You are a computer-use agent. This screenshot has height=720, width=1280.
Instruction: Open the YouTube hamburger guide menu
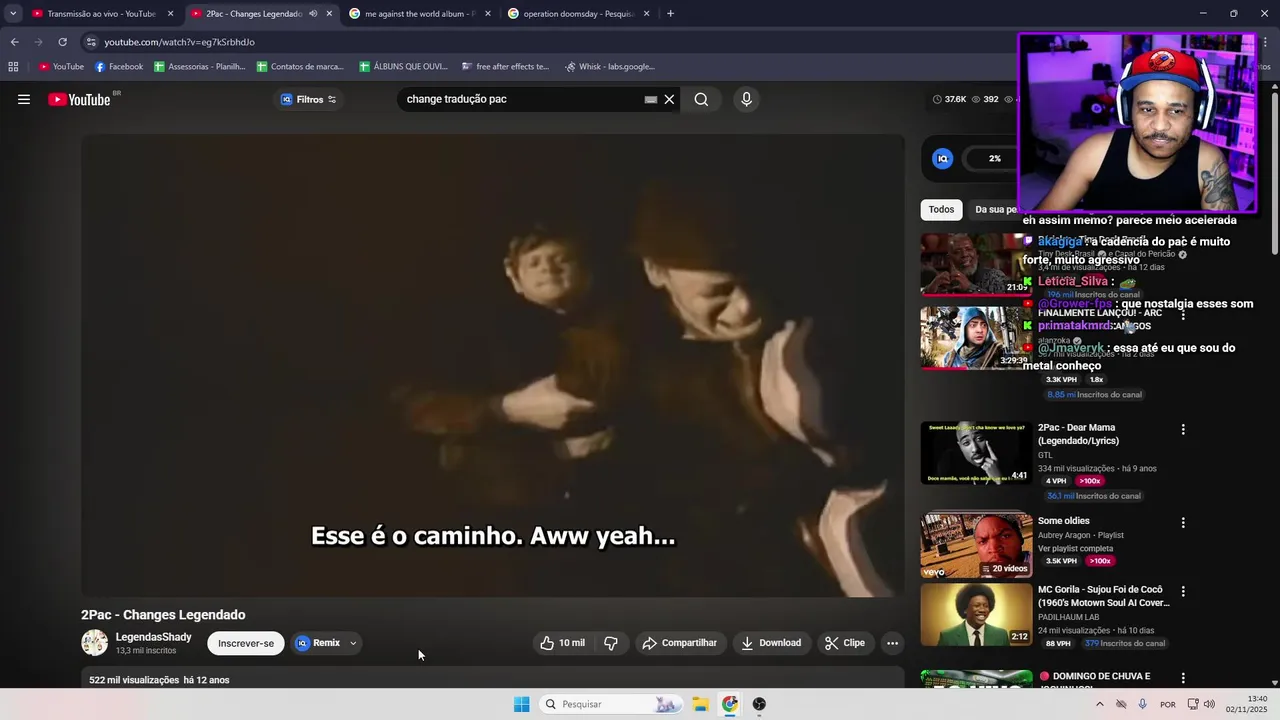click(24, 99)
